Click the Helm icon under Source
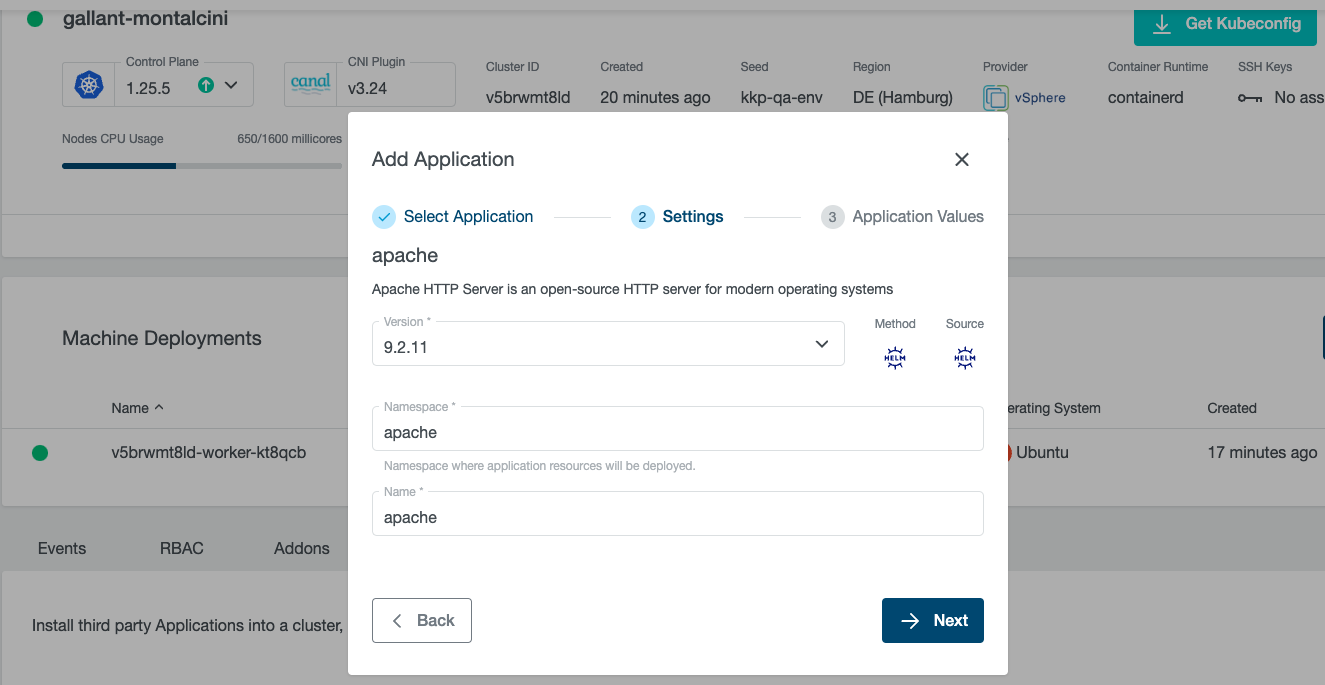The image size is (1325, 685). 964,357
